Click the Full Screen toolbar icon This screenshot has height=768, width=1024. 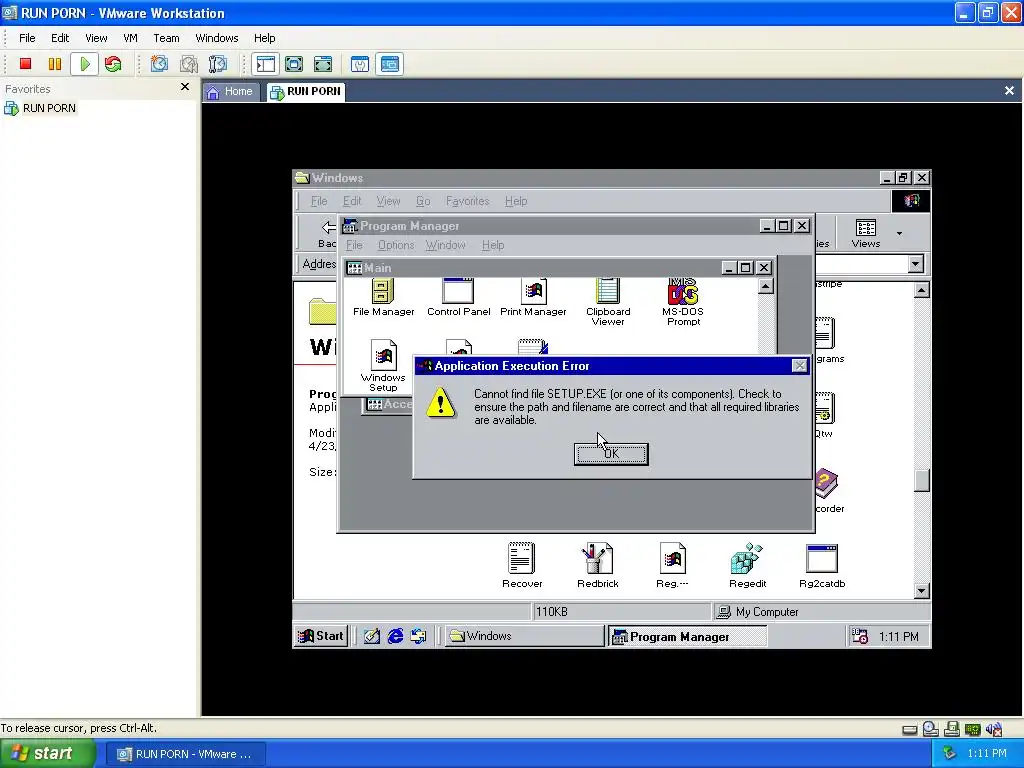click(x=294, y=64)
